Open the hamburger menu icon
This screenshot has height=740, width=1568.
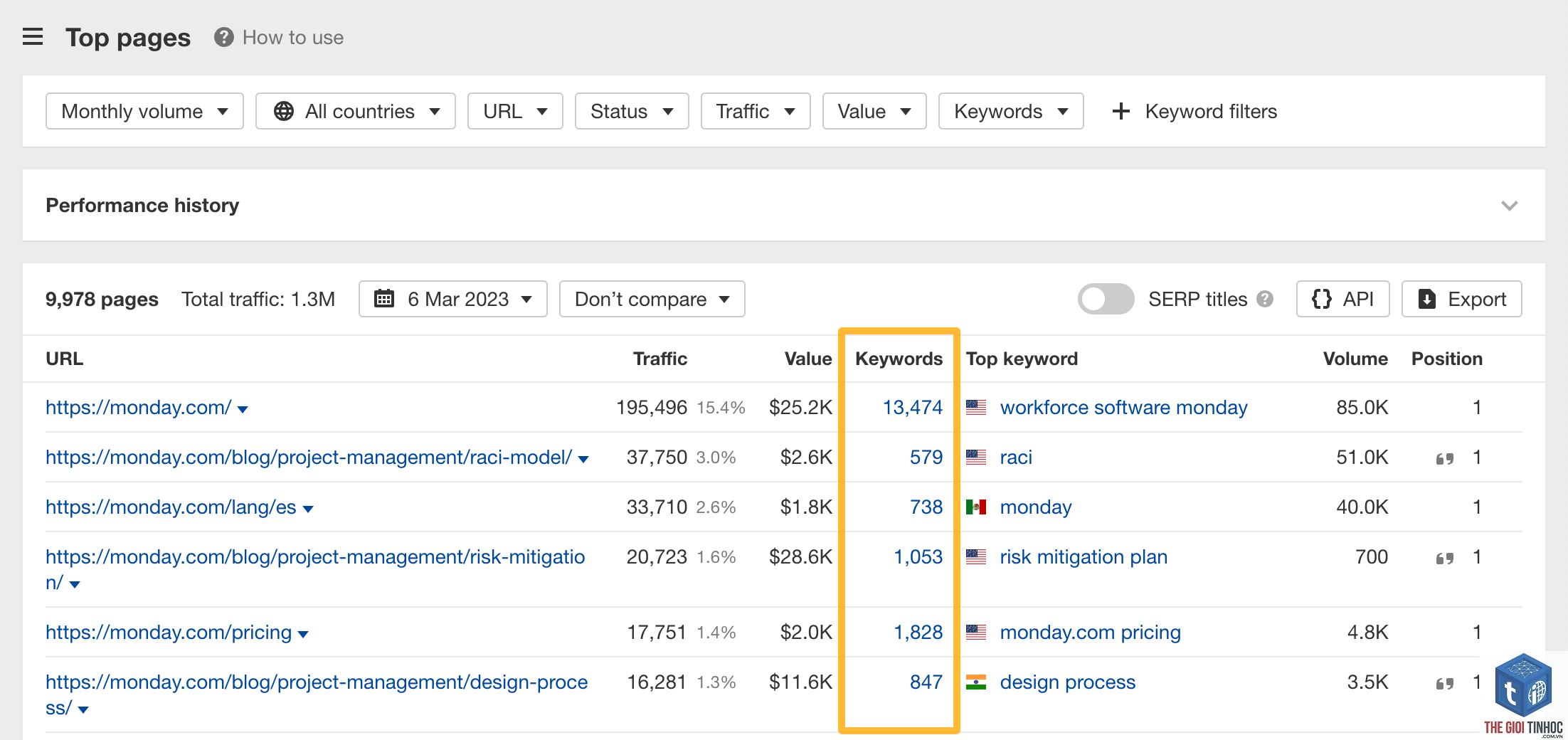33,36
